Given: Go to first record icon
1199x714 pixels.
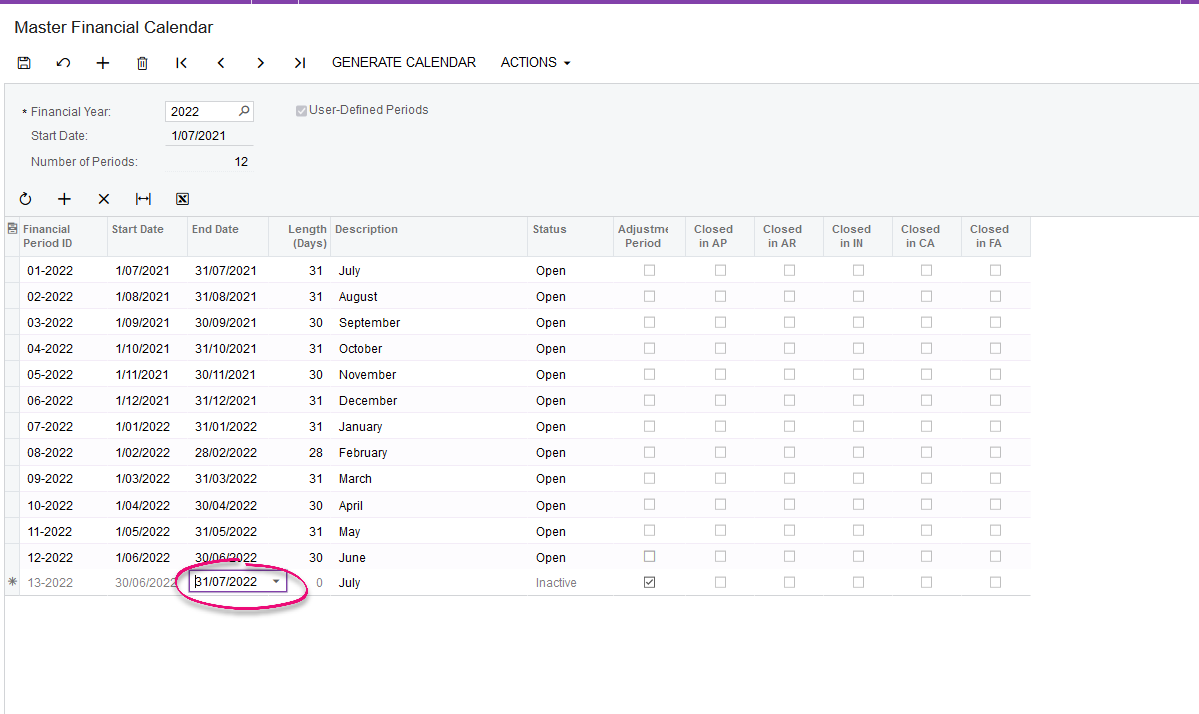Looking at the screenshot, I should (181, 63).
